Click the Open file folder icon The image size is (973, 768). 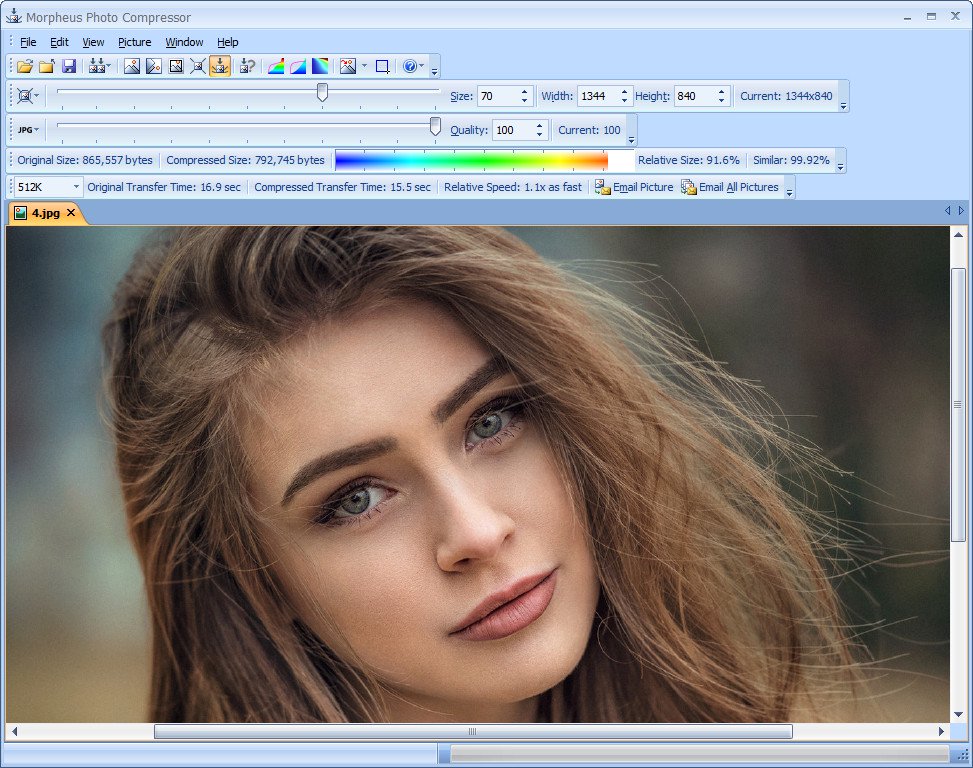point(25,66)
